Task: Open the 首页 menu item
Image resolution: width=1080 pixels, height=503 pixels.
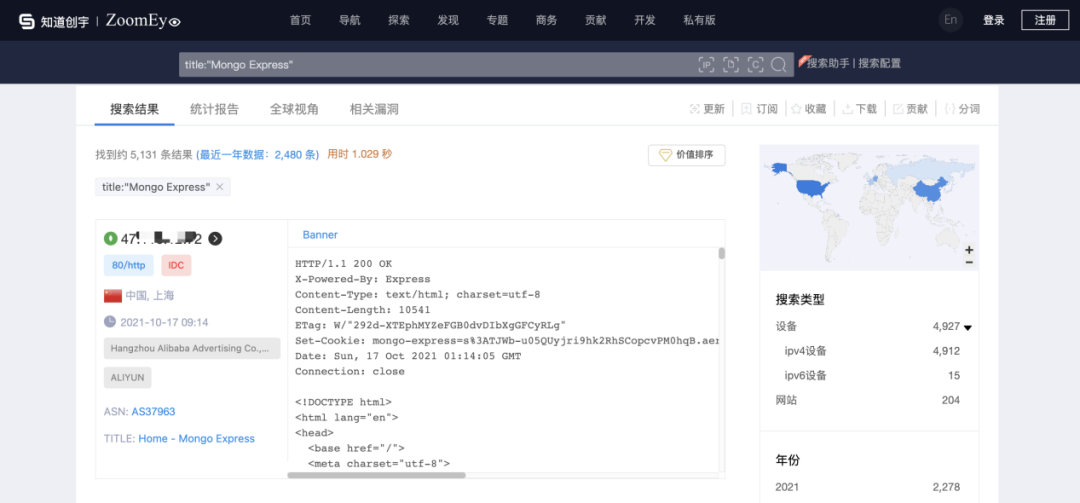Action: point(300,21)
